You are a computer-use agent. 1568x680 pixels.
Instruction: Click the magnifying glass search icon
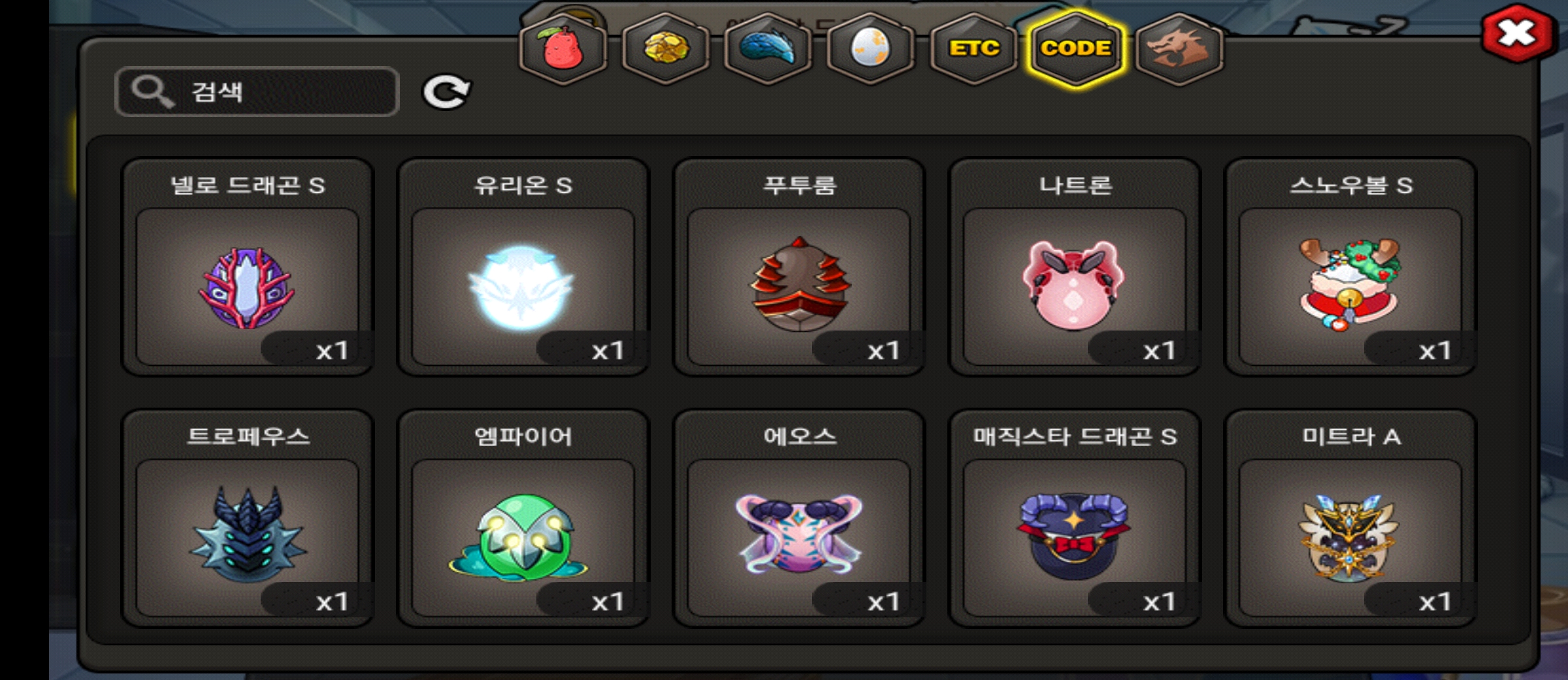(152, 91)
